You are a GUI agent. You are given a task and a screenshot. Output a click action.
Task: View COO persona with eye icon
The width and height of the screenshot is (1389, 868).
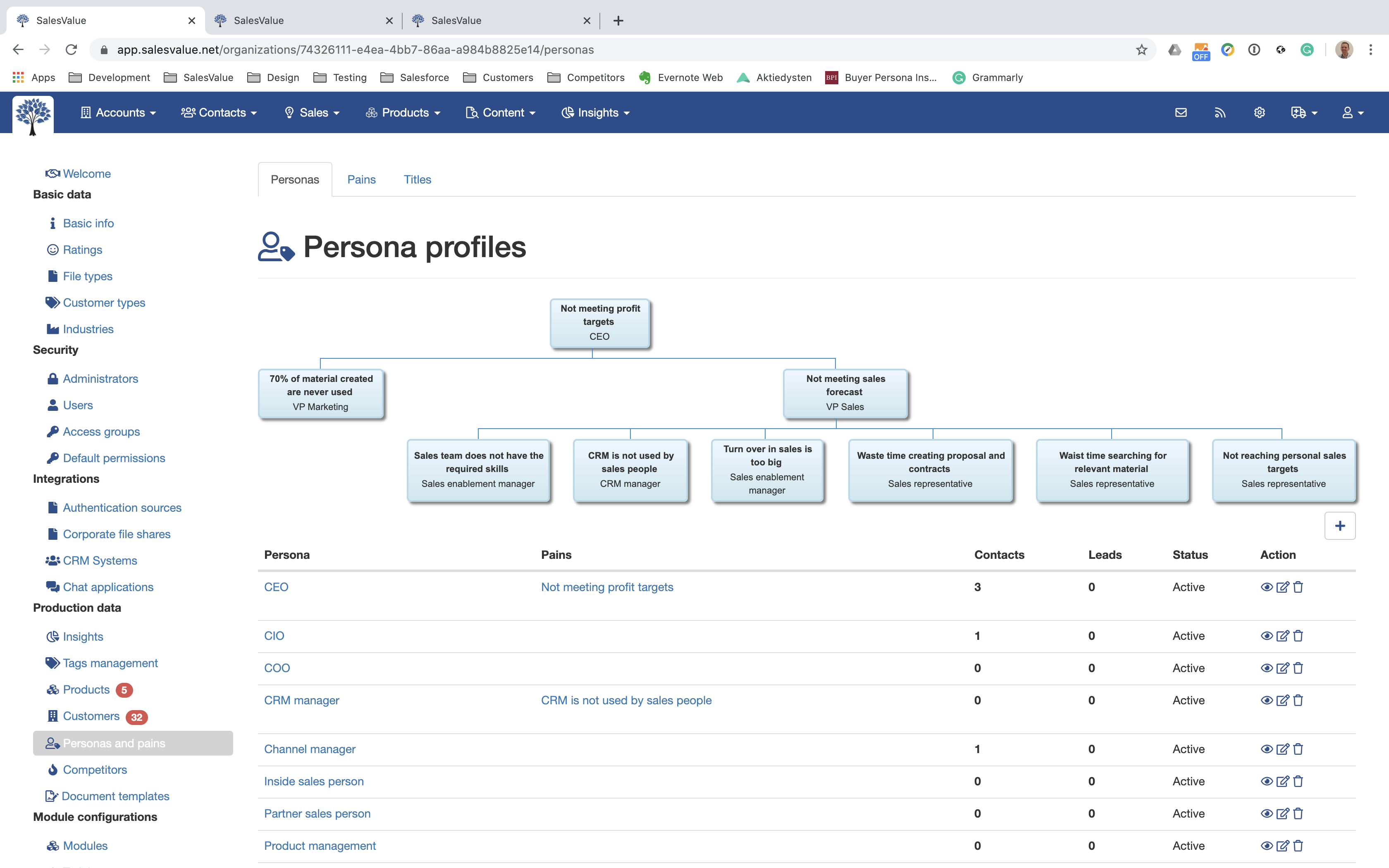tap(1266, 668)
